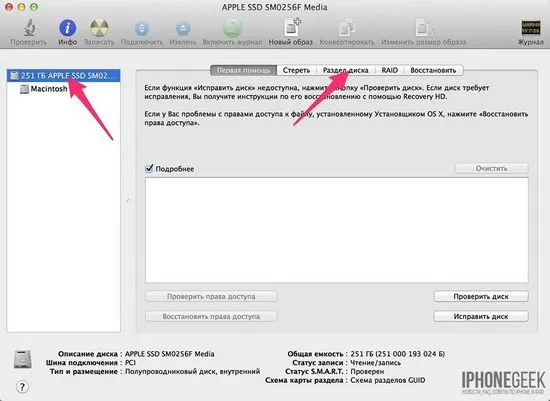Viewport: 550px width, 401px height.
Task: Open the RAID tab
Action: point(390,70)
